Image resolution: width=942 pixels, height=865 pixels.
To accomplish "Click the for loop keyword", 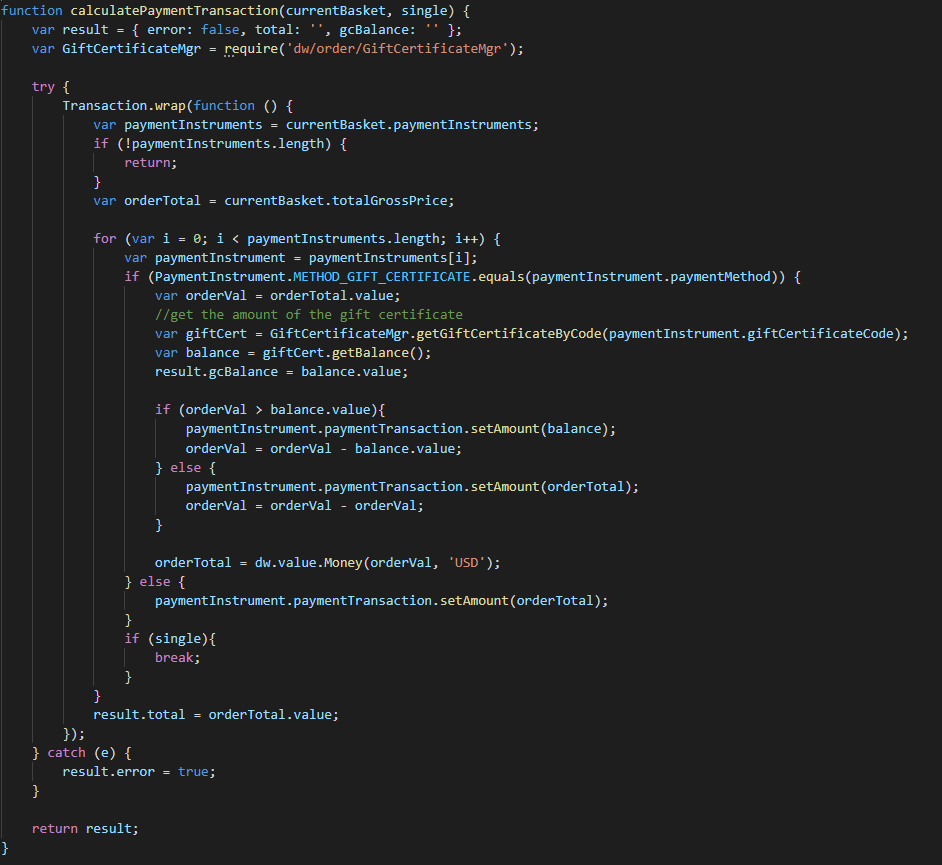I will [105, 239].
